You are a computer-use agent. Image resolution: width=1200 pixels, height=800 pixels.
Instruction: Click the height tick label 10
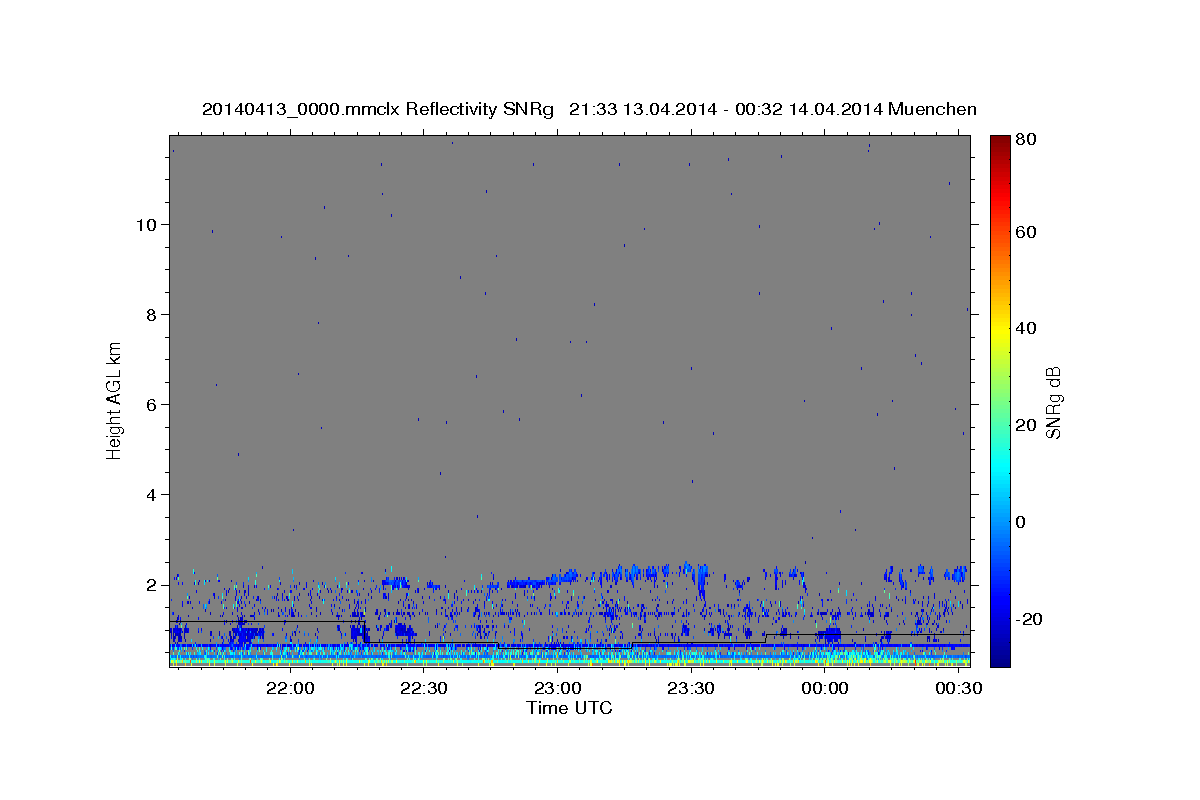[147, 224]
